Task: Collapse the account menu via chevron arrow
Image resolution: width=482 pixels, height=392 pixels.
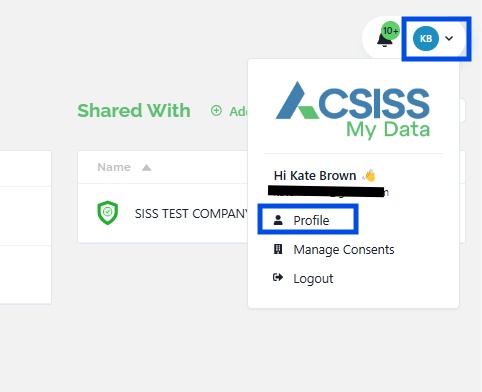Action: 449,38
